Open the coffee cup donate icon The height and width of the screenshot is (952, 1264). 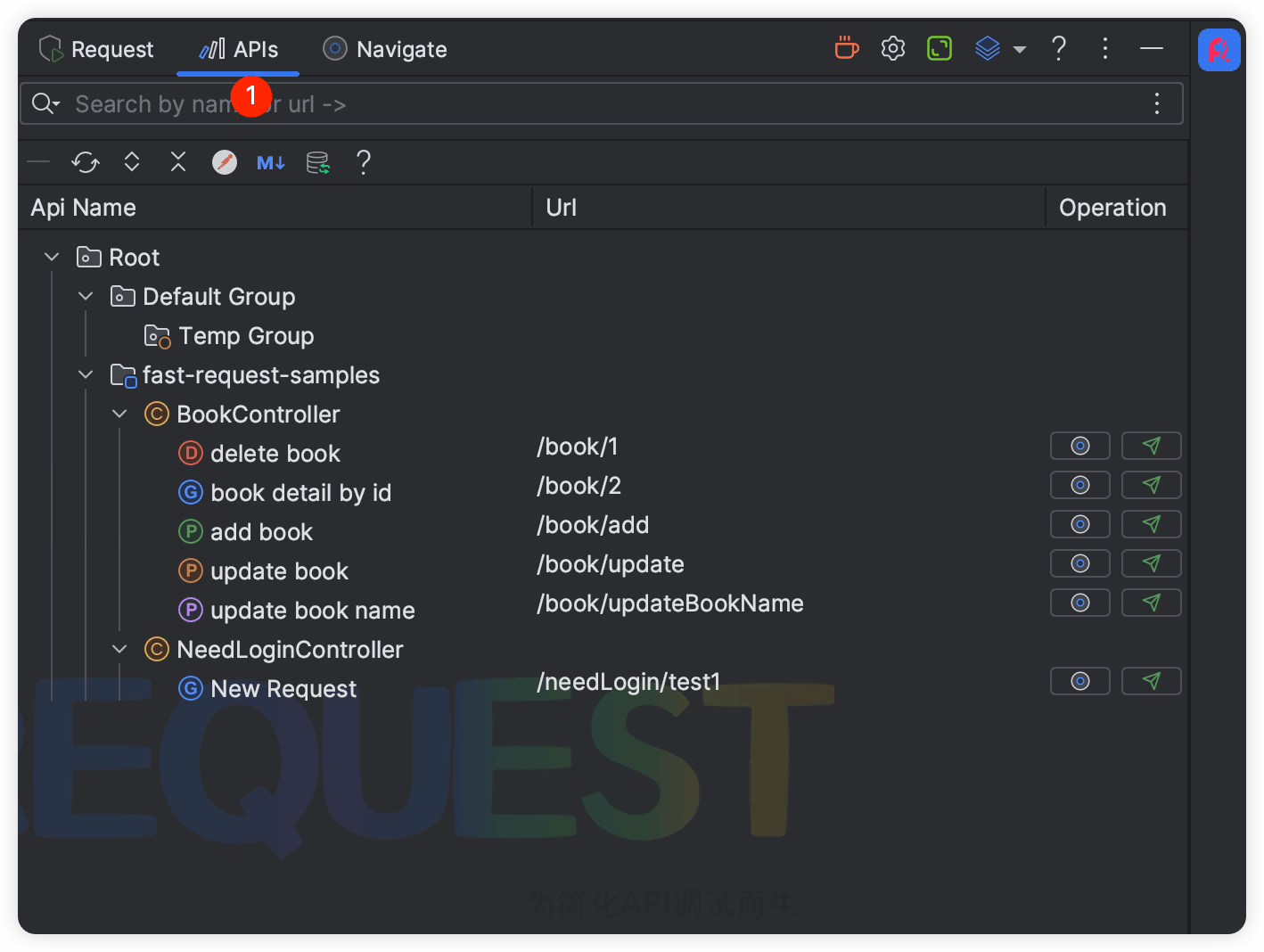(846, 48)
